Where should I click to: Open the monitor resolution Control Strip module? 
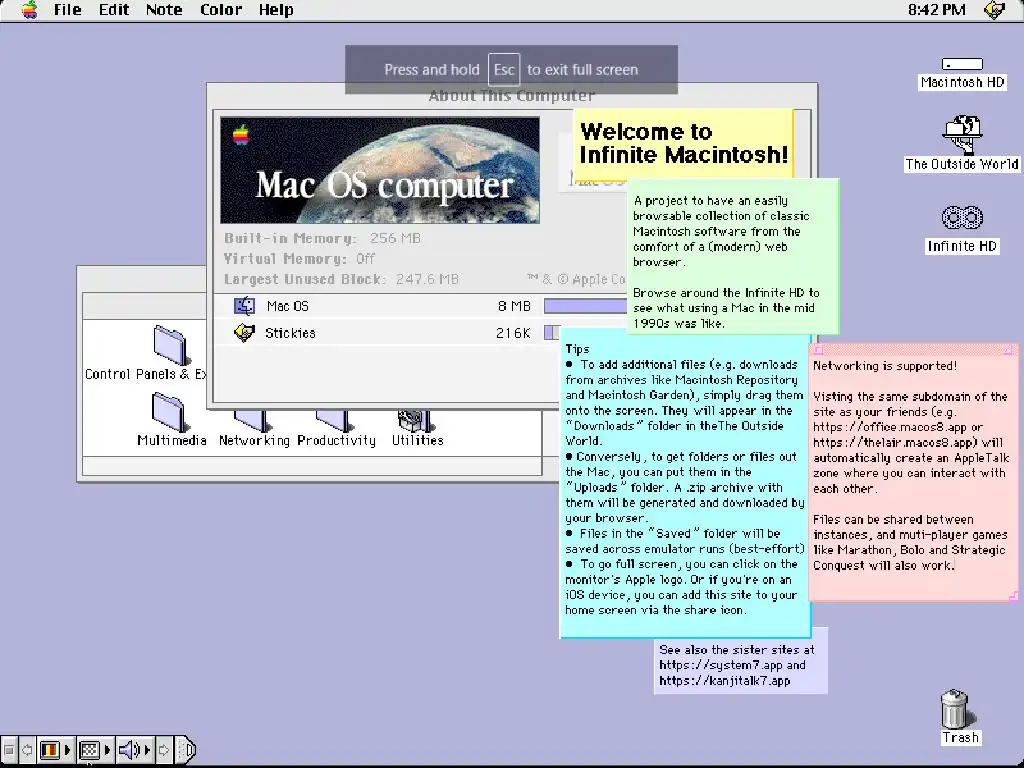point(94,750)
